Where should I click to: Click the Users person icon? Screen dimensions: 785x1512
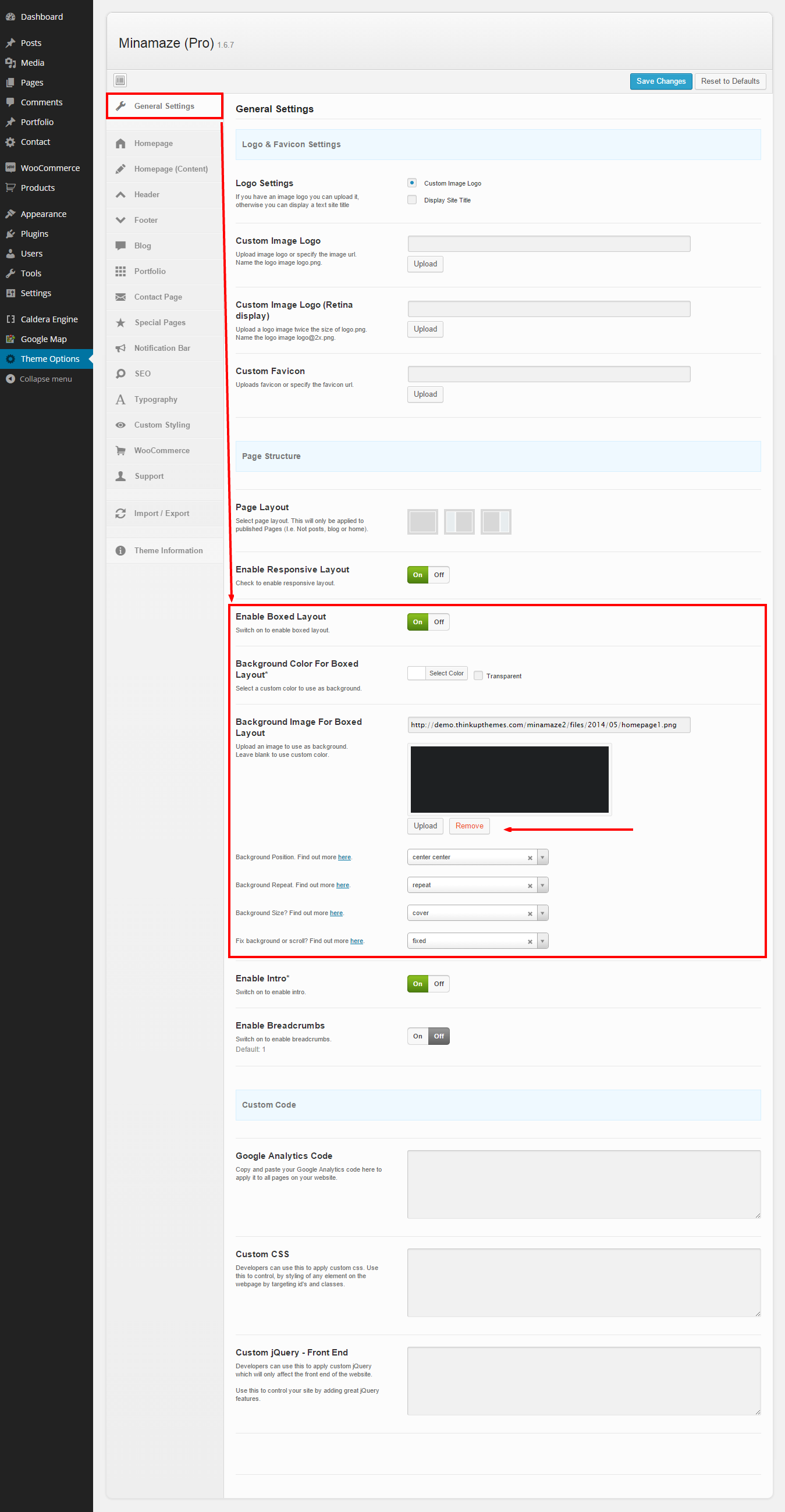tap(10, 254)
